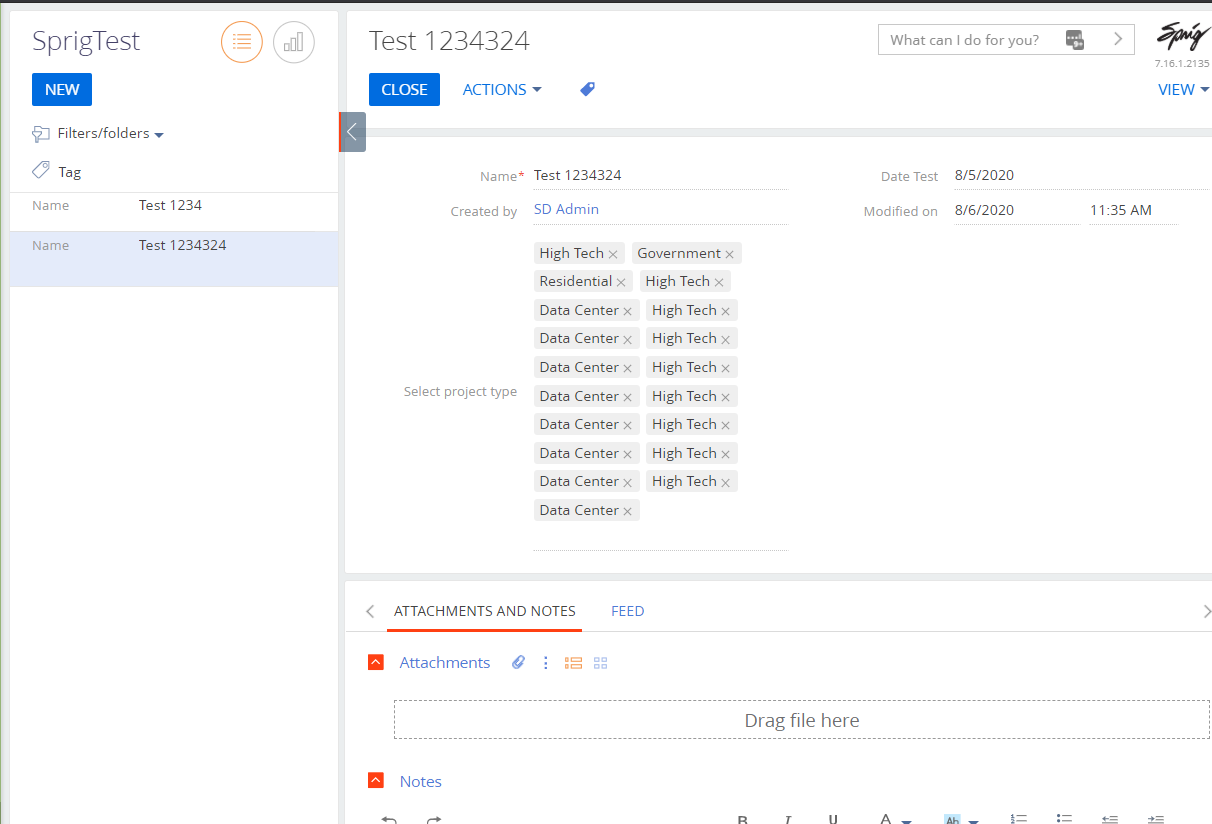
Task: Switch to list view in SprigTest section
Action: click(241, 42)
